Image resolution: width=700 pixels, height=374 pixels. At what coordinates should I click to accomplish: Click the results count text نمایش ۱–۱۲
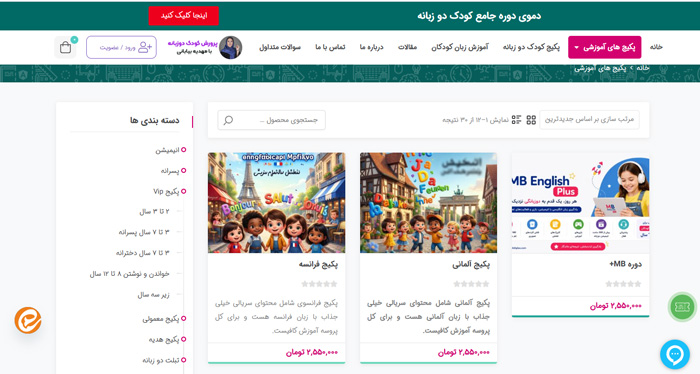(475, 120)
